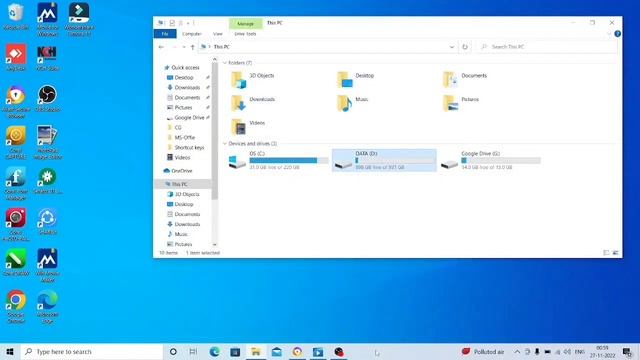Screen dimensions: 640x360
Task: Select the green Manage contextual tab
Action: coord(245,24)
